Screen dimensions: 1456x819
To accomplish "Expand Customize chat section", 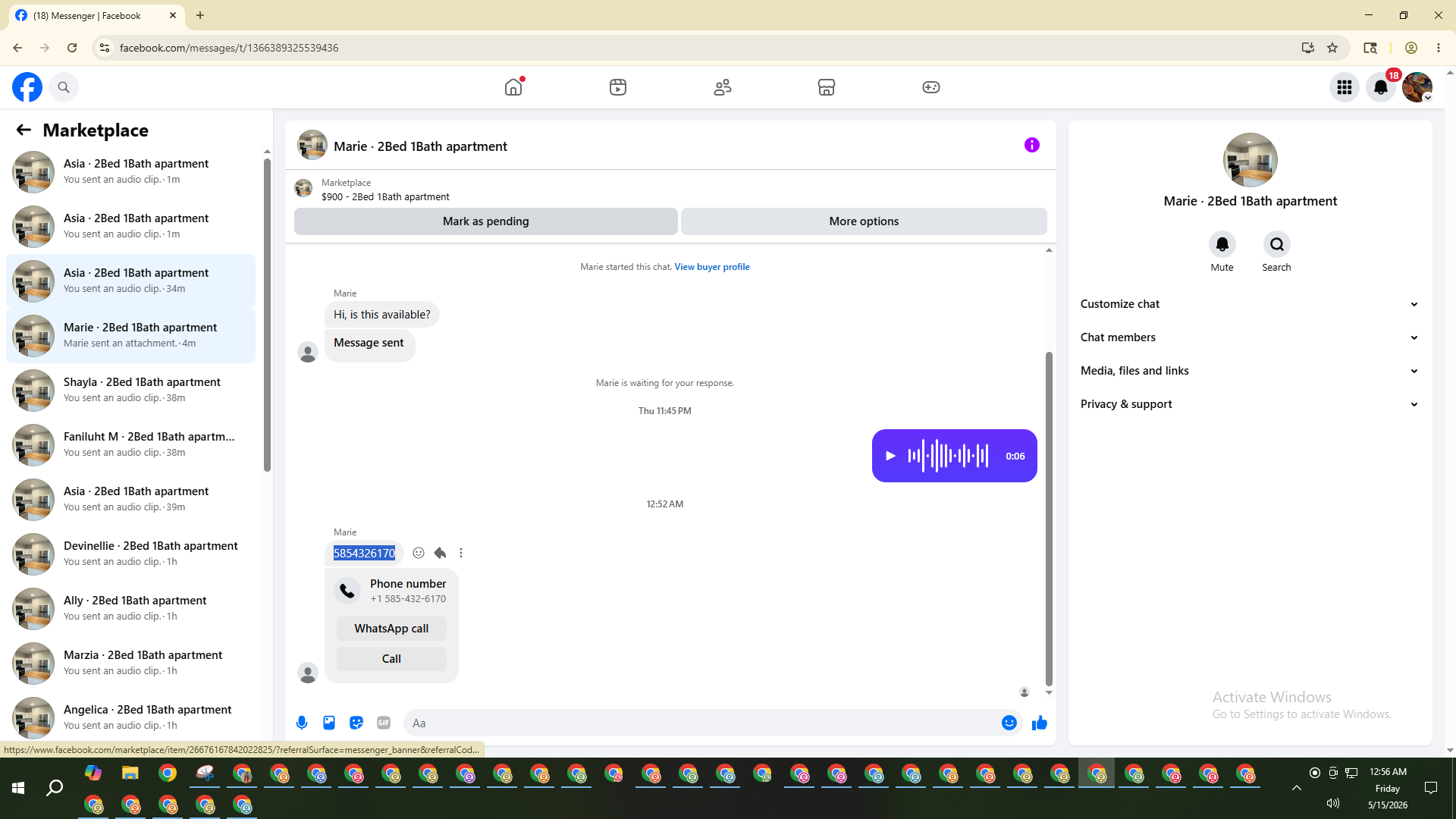I will tap(1250, 304).
